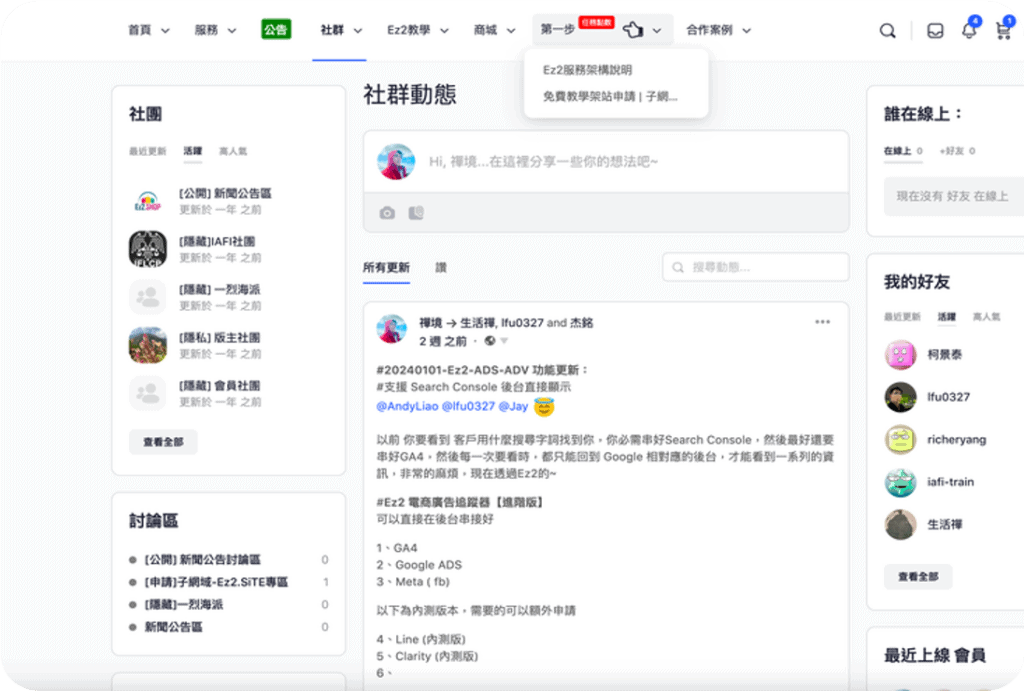Switch to the 讚 activity tab
1024x691 pixels.
pyautogui.click(x=441, y=268)
